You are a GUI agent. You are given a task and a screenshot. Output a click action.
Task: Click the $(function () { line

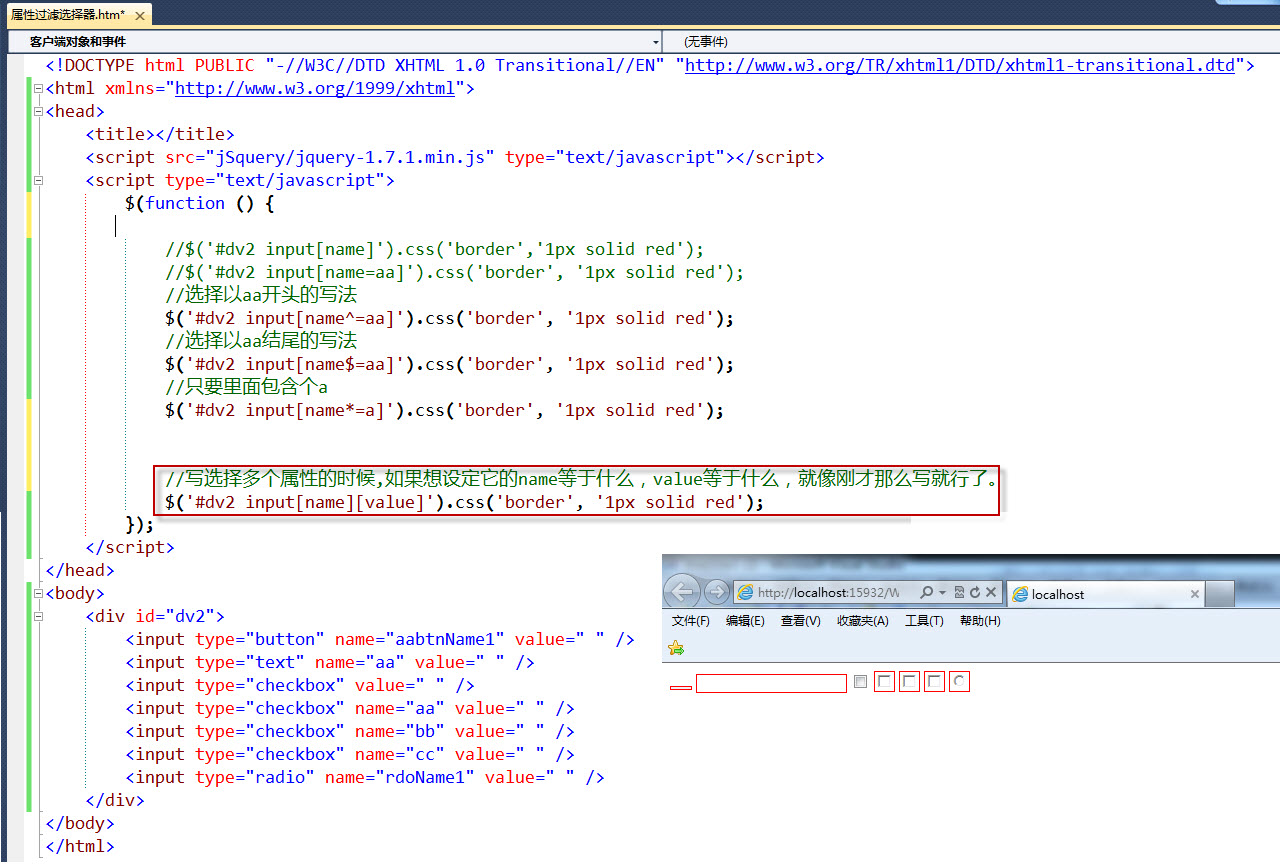[x=200, y=203]
